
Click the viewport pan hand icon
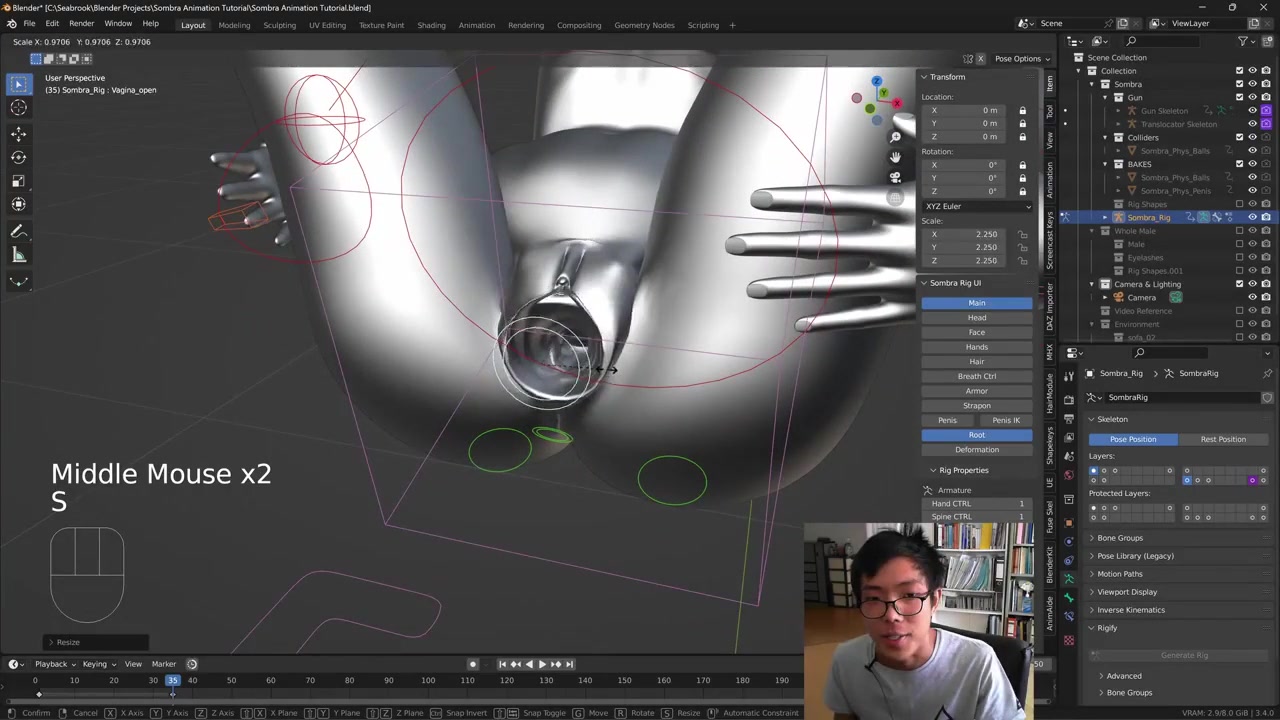tap(895, 157)
